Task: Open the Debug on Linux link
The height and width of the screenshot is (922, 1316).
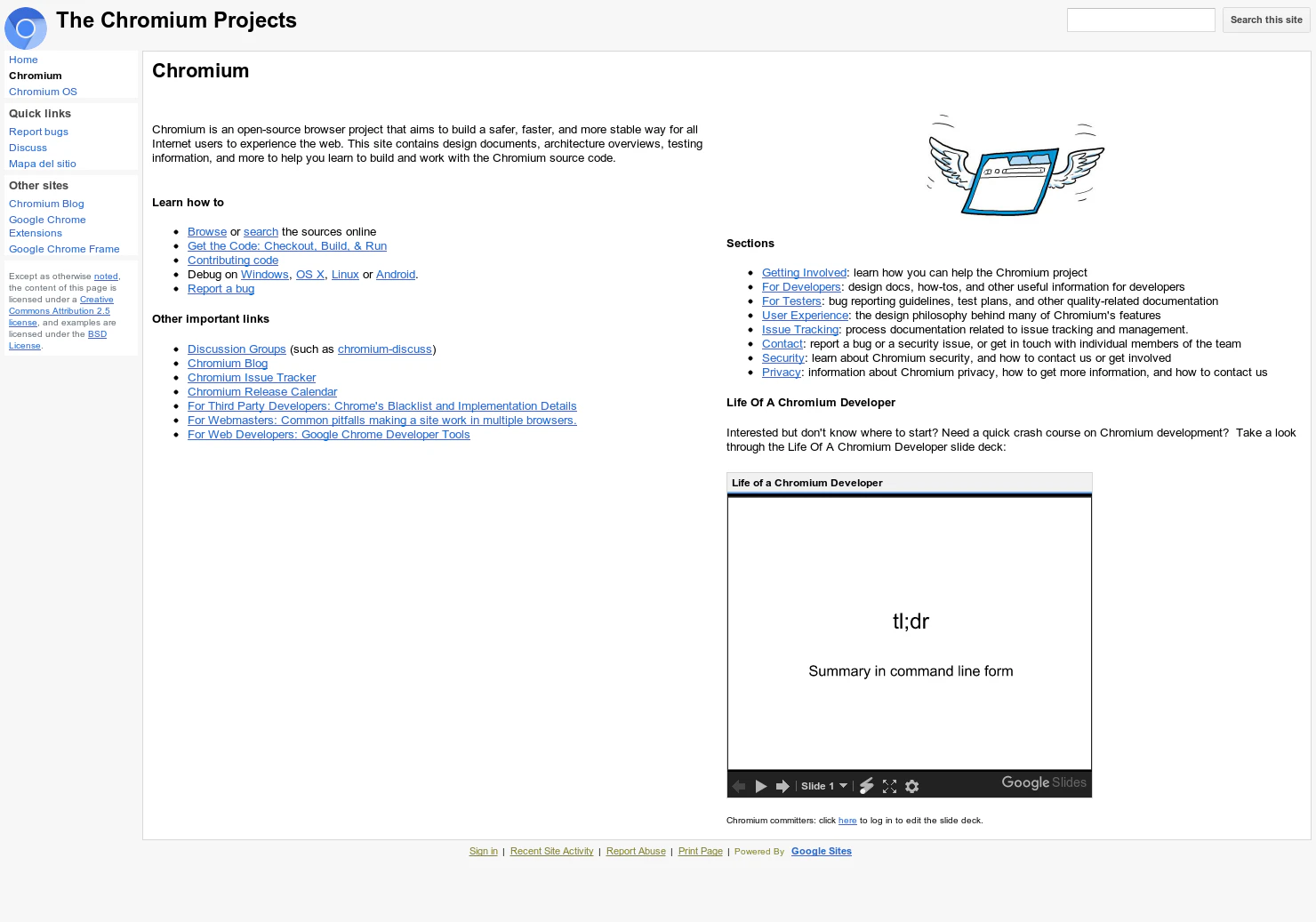Action: click(x=345, y=275)
